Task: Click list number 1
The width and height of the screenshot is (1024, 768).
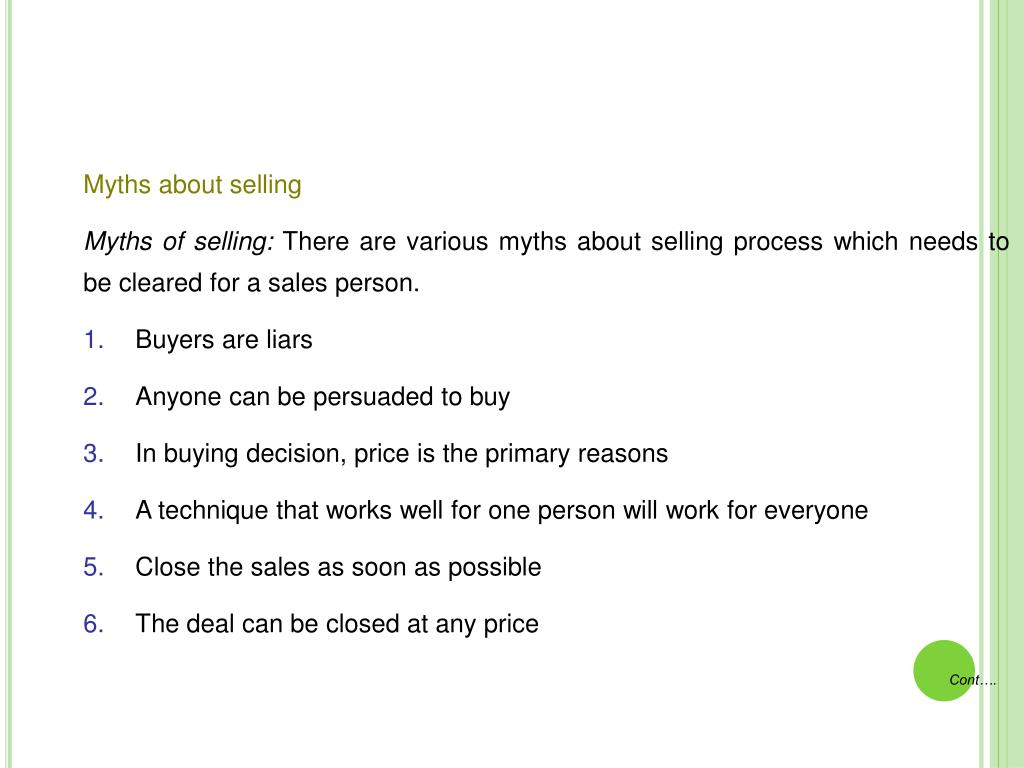Action: (x=94, y=340)
